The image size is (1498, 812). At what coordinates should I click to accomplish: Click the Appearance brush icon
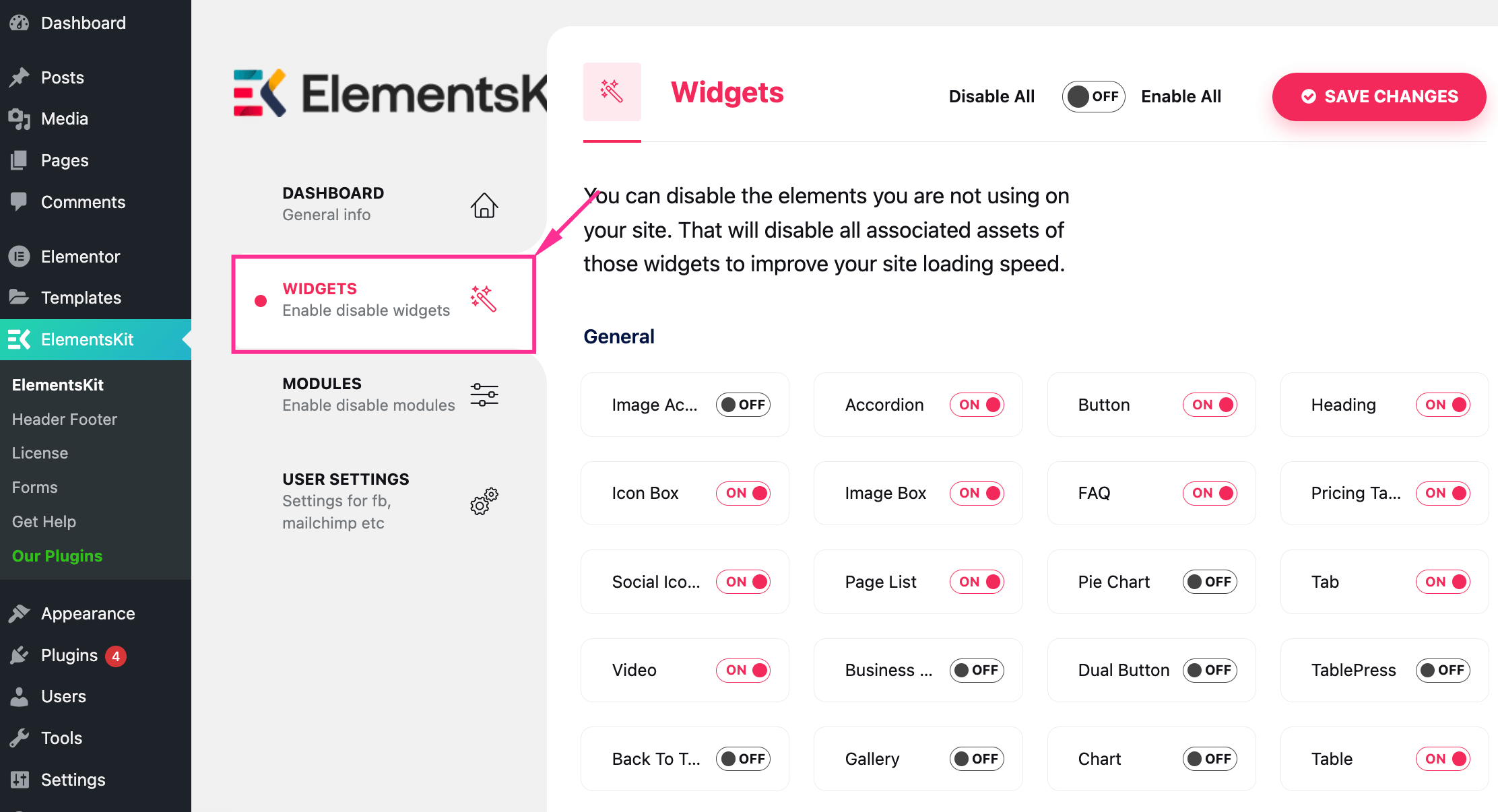coord(20,613)
